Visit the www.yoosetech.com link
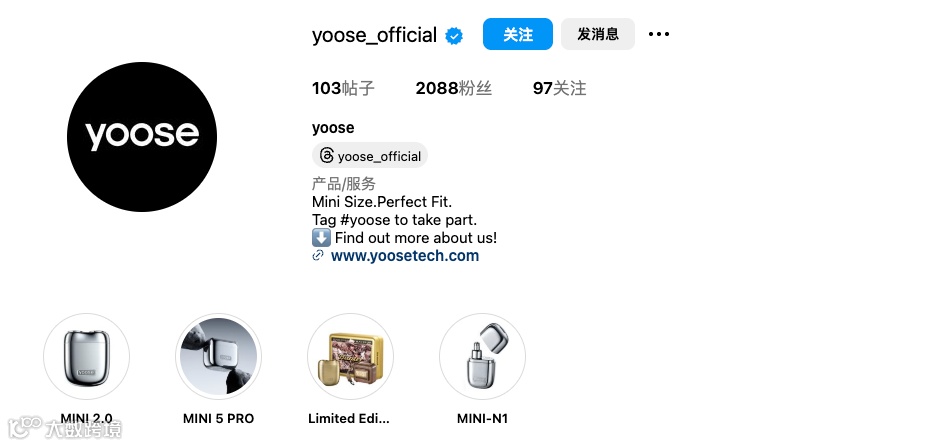 (405, 256)
